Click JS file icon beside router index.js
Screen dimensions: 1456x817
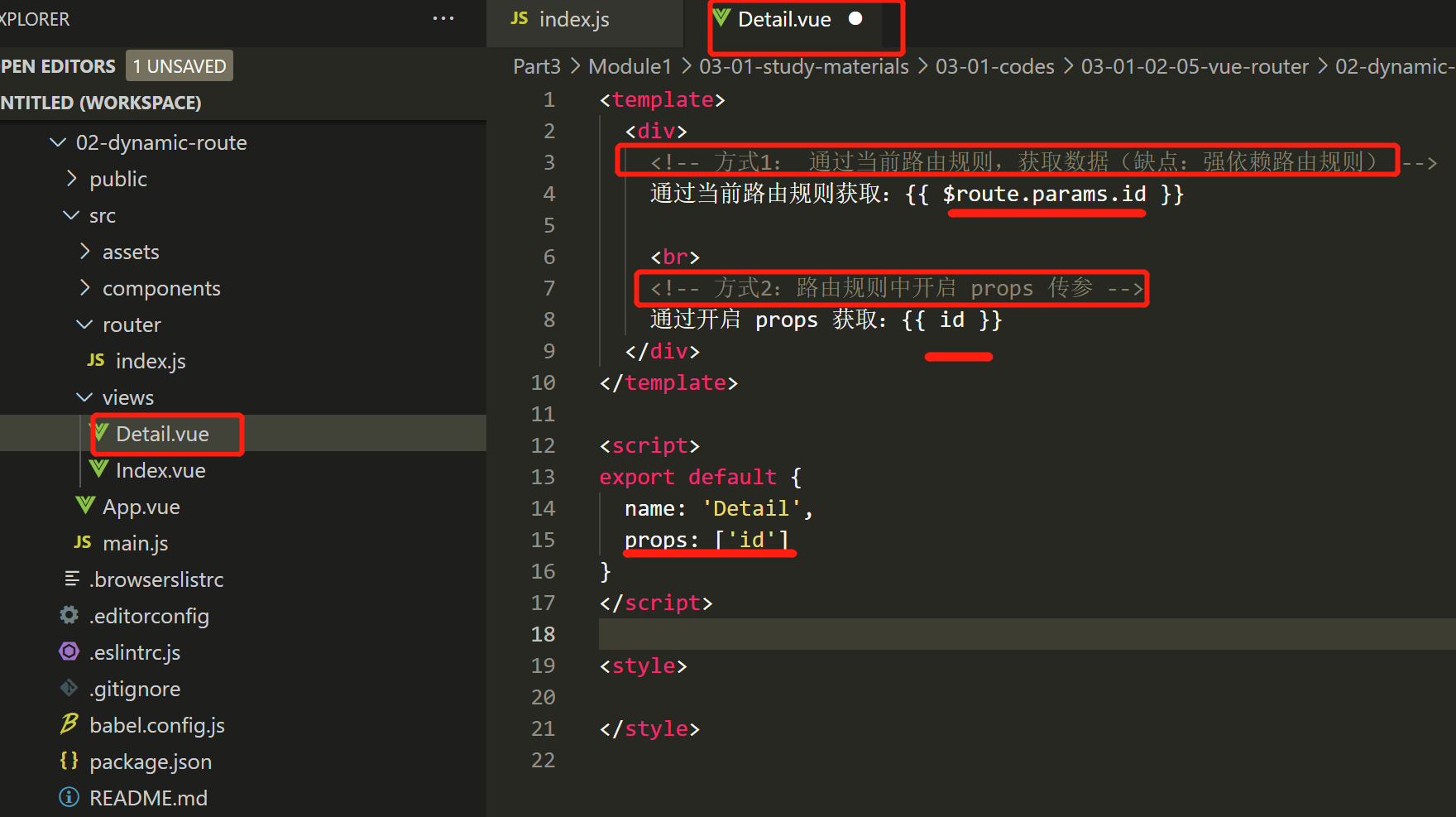tap(96, 360)
